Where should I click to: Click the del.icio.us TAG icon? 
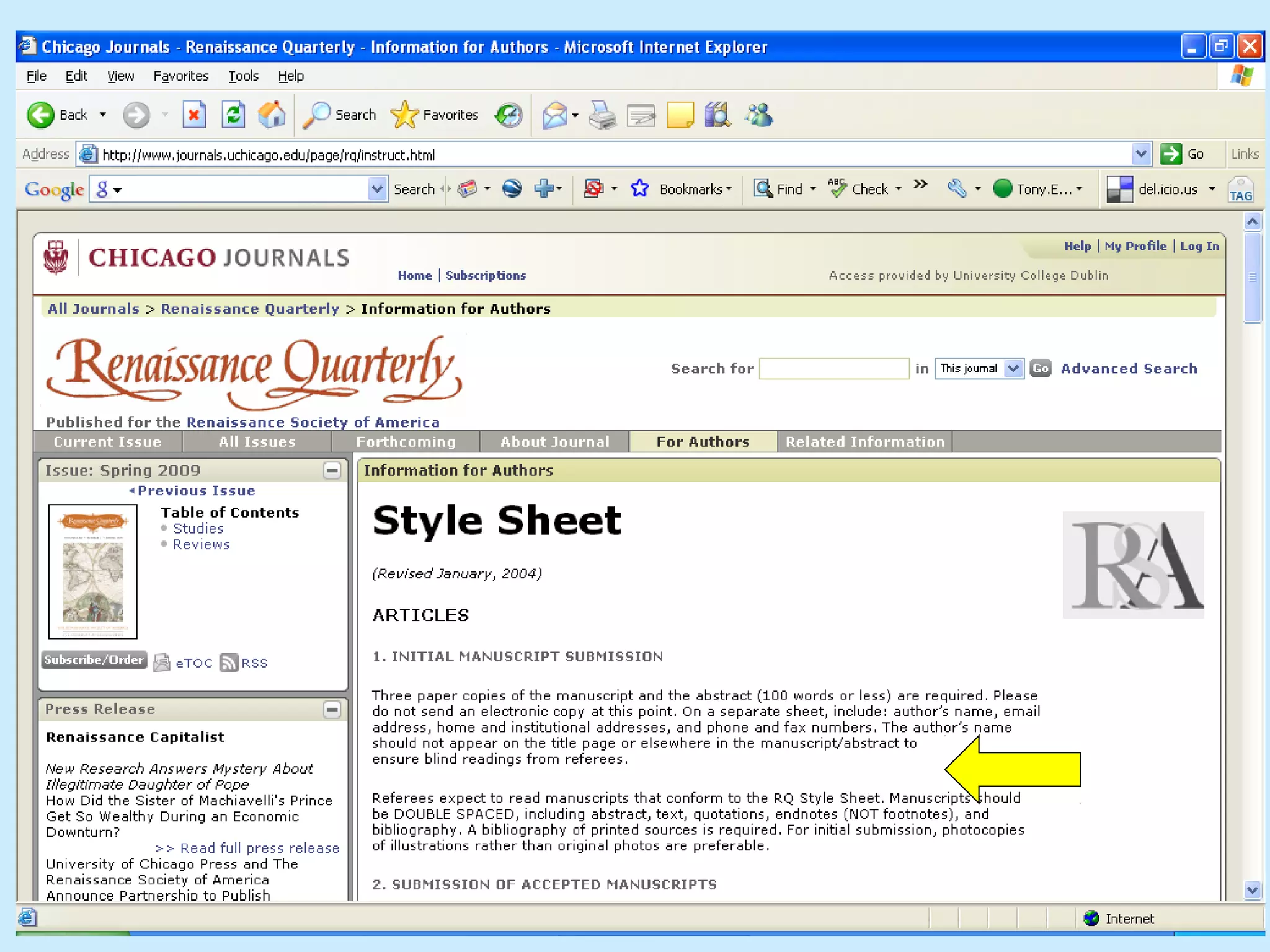(1240, 190)
